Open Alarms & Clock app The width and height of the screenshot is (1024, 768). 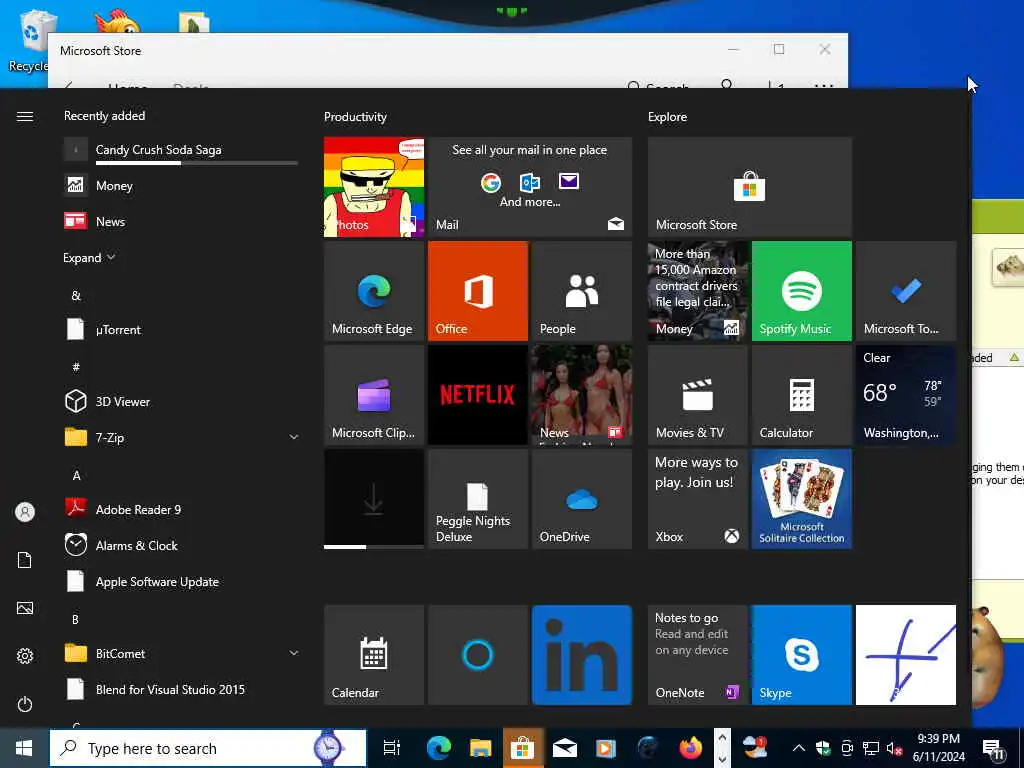pos(182,545)
